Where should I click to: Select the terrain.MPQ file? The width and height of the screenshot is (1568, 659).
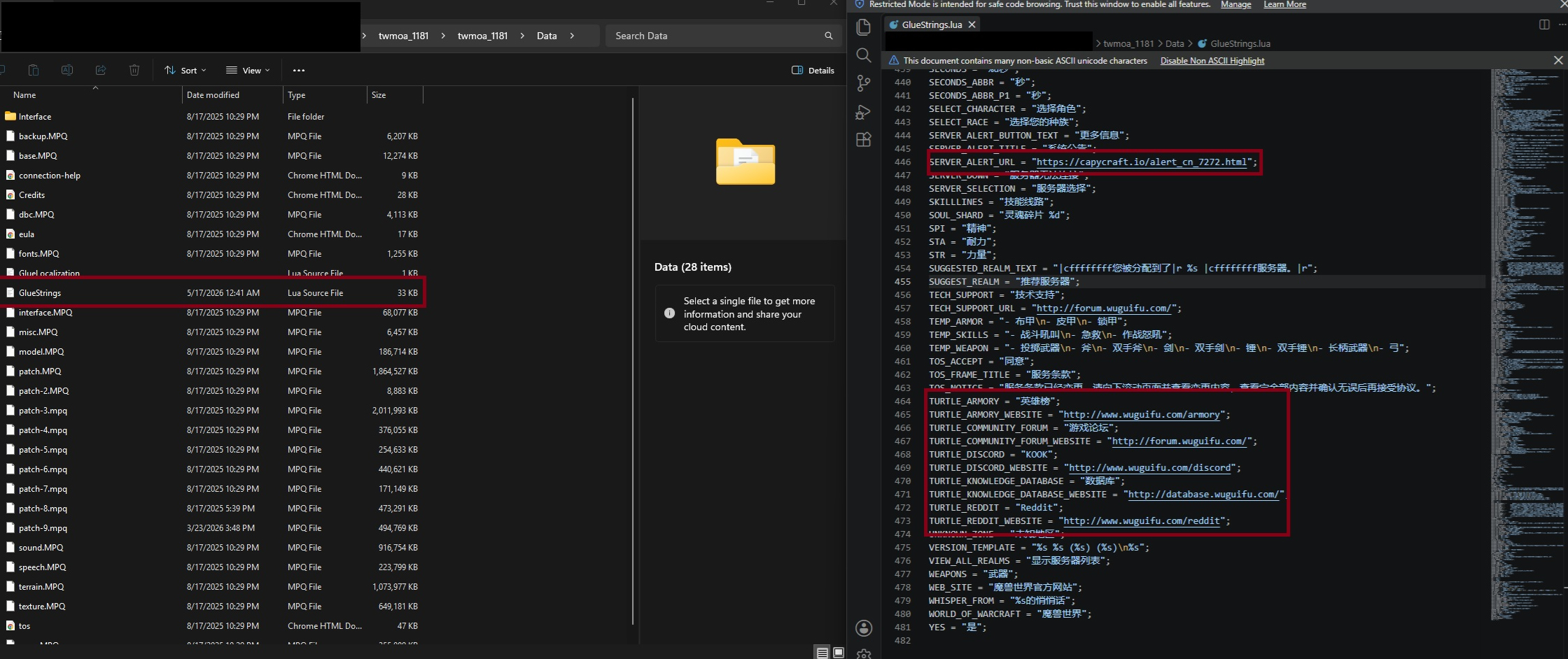(211, 586)
